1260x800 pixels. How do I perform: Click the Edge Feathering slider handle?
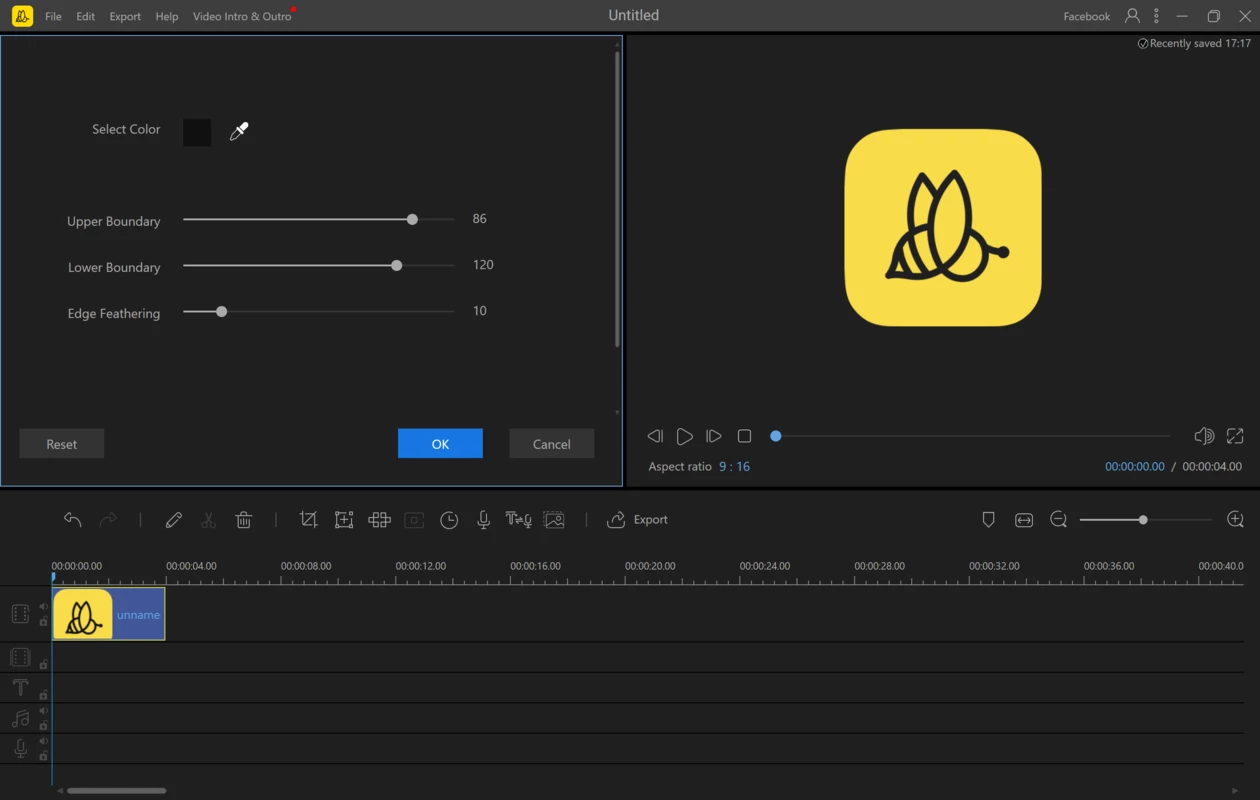pyautogui.click(x=222, y=311)
